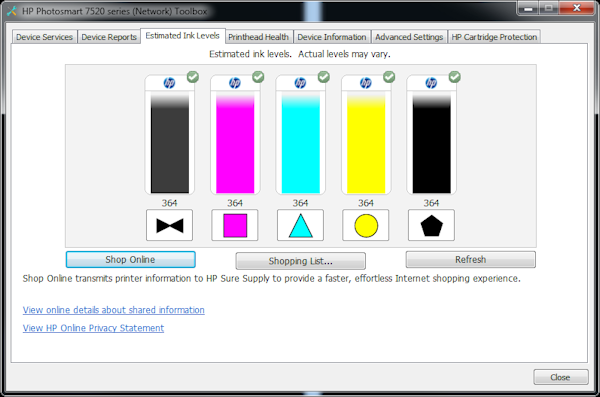Click the cyan triangle cartridge symbol
The image size is (600, 397).
pyautogui.click(x=300, y=225)
